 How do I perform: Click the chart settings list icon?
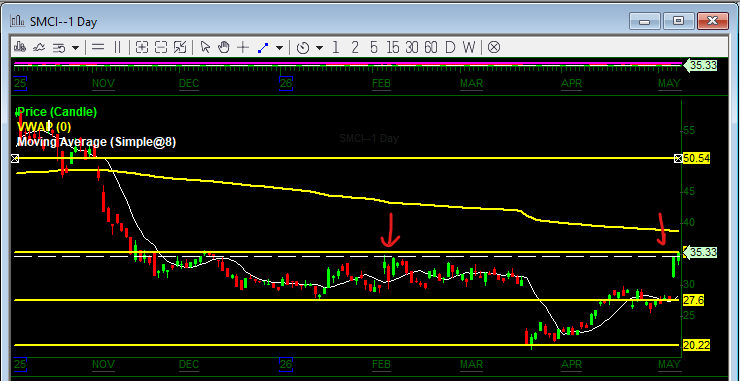pyautogui.click(x=59, y=48)
